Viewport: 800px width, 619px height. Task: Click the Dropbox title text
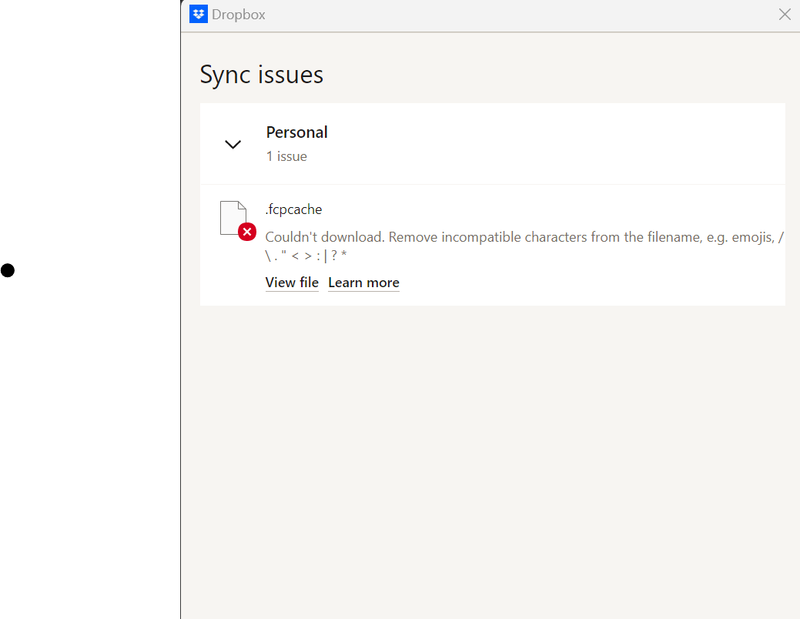click(239, 15)
